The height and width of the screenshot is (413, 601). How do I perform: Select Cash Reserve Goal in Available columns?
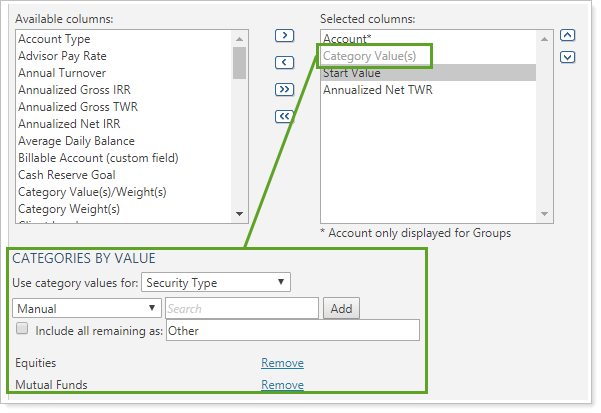click(x=66, y=175)
